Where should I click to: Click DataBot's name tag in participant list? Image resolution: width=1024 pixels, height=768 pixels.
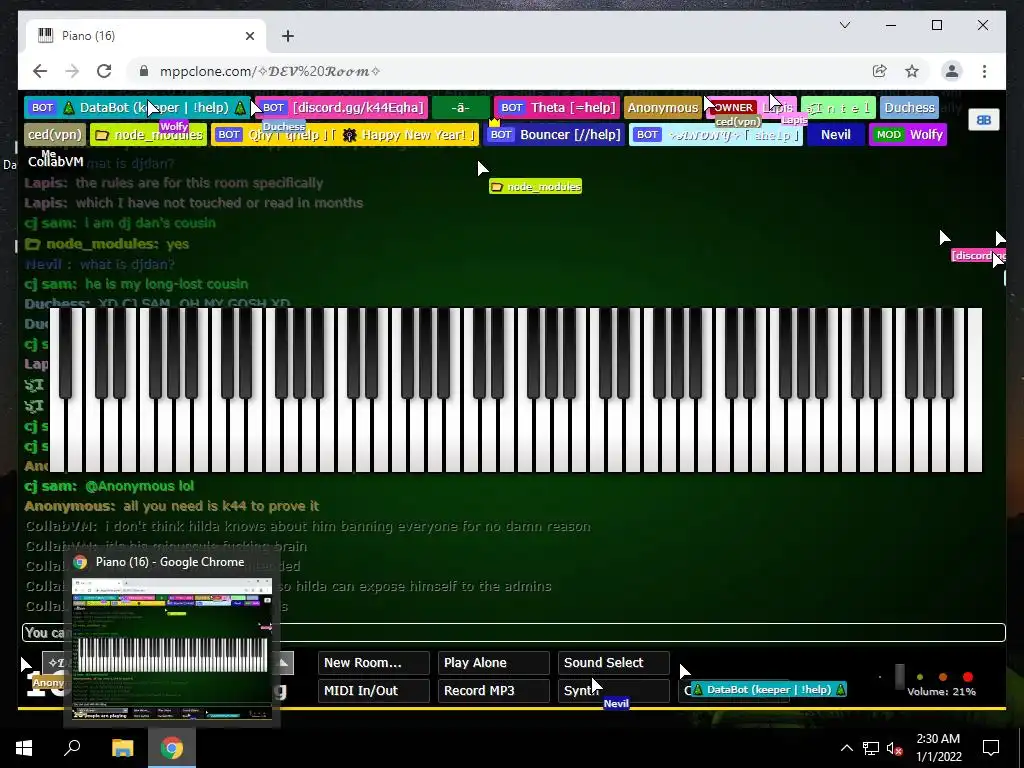[137, 108]
